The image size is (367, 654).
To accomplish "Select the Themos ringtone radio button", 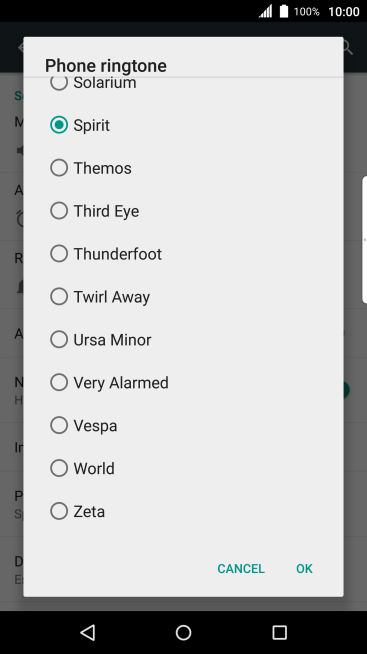I will tap(59, 168).
